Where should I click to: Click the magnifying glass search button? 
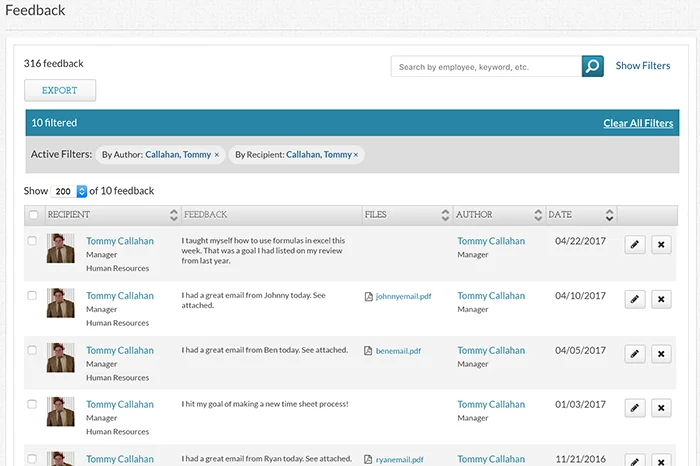[x=592, y=66]
